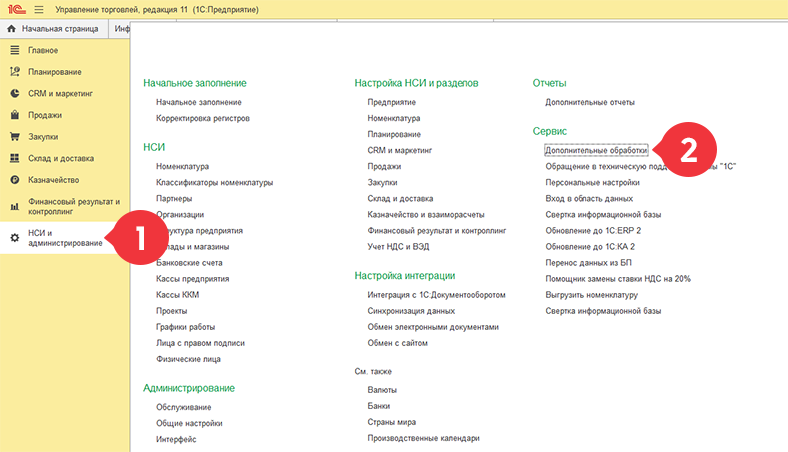Open Номенклатура under НСИ
The width and height of the screenshot is (788, 452).
[x=182, y=166]
